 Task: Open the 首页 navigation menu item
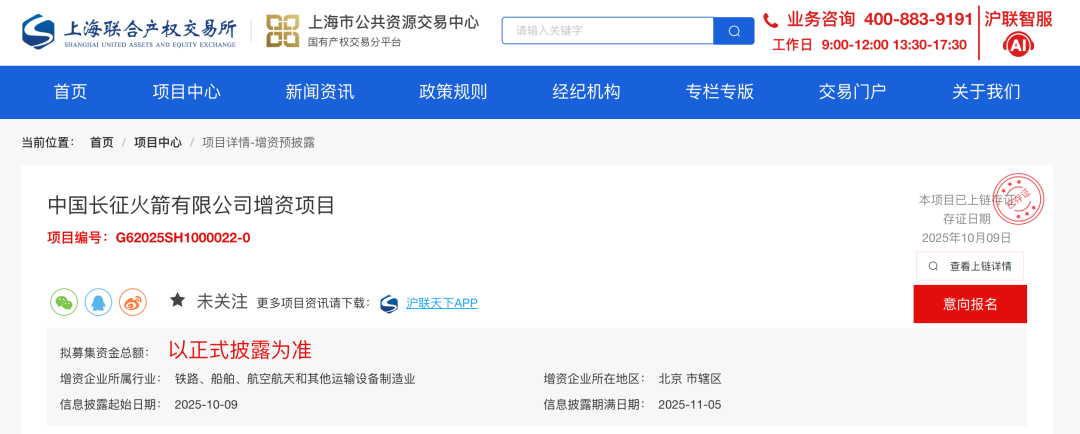point(70,92)
